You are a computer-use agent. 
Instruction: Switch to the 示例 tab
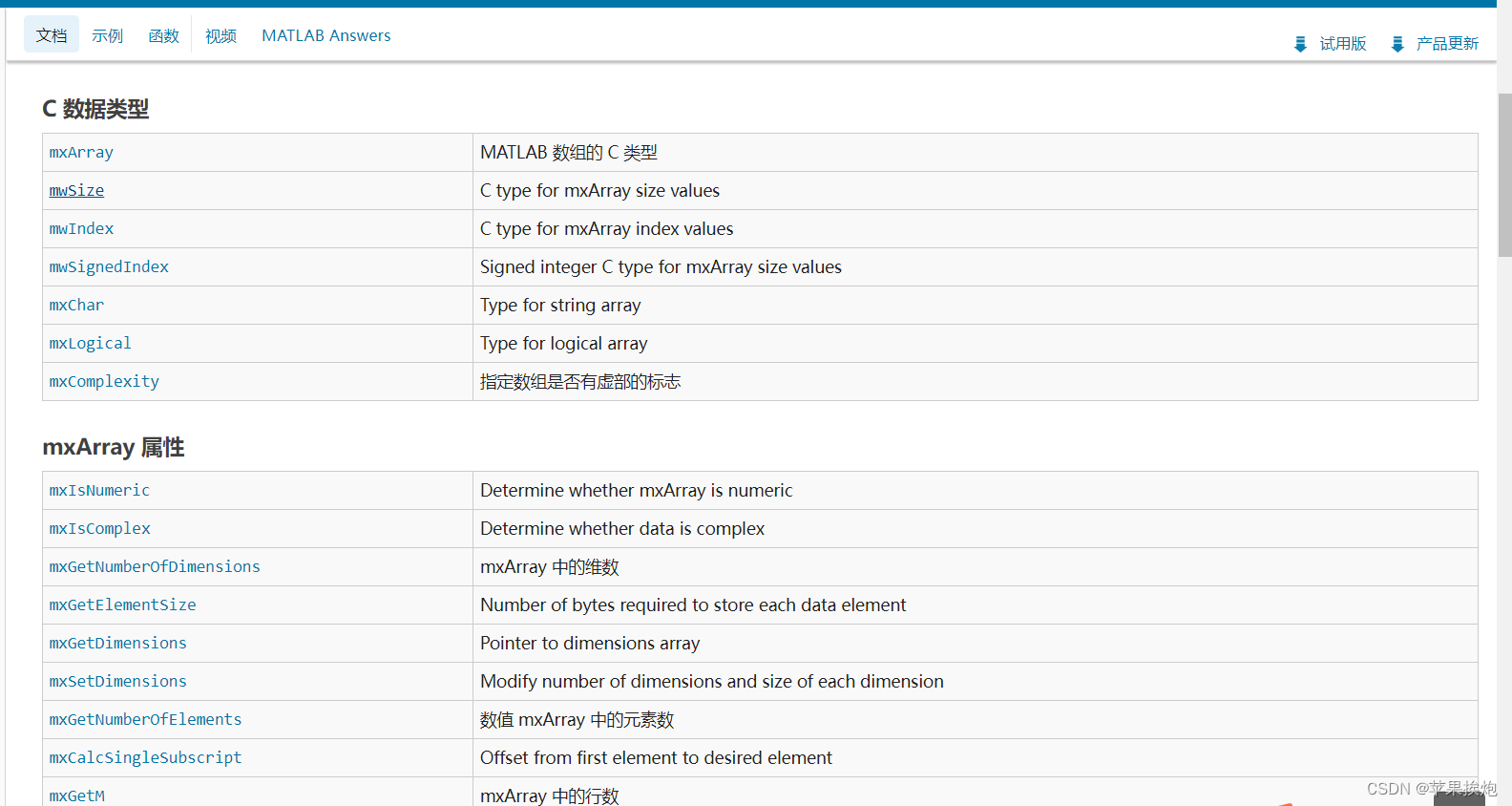108,35
